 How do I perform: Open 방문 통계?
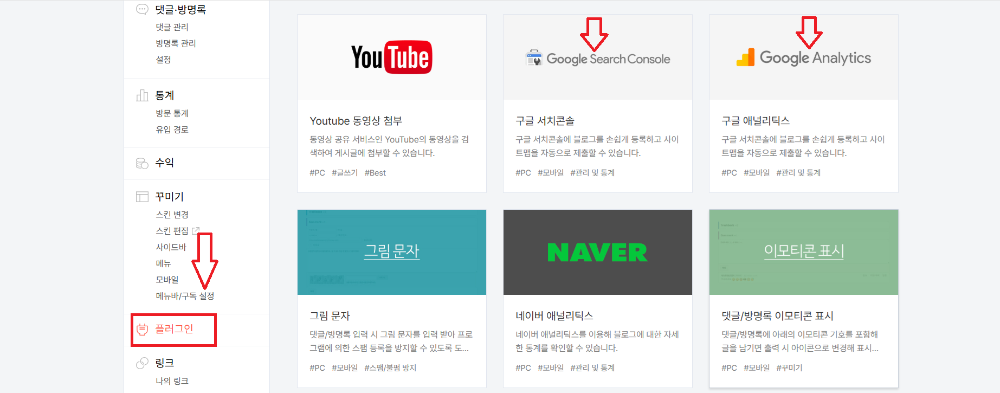tap(172, 113)
